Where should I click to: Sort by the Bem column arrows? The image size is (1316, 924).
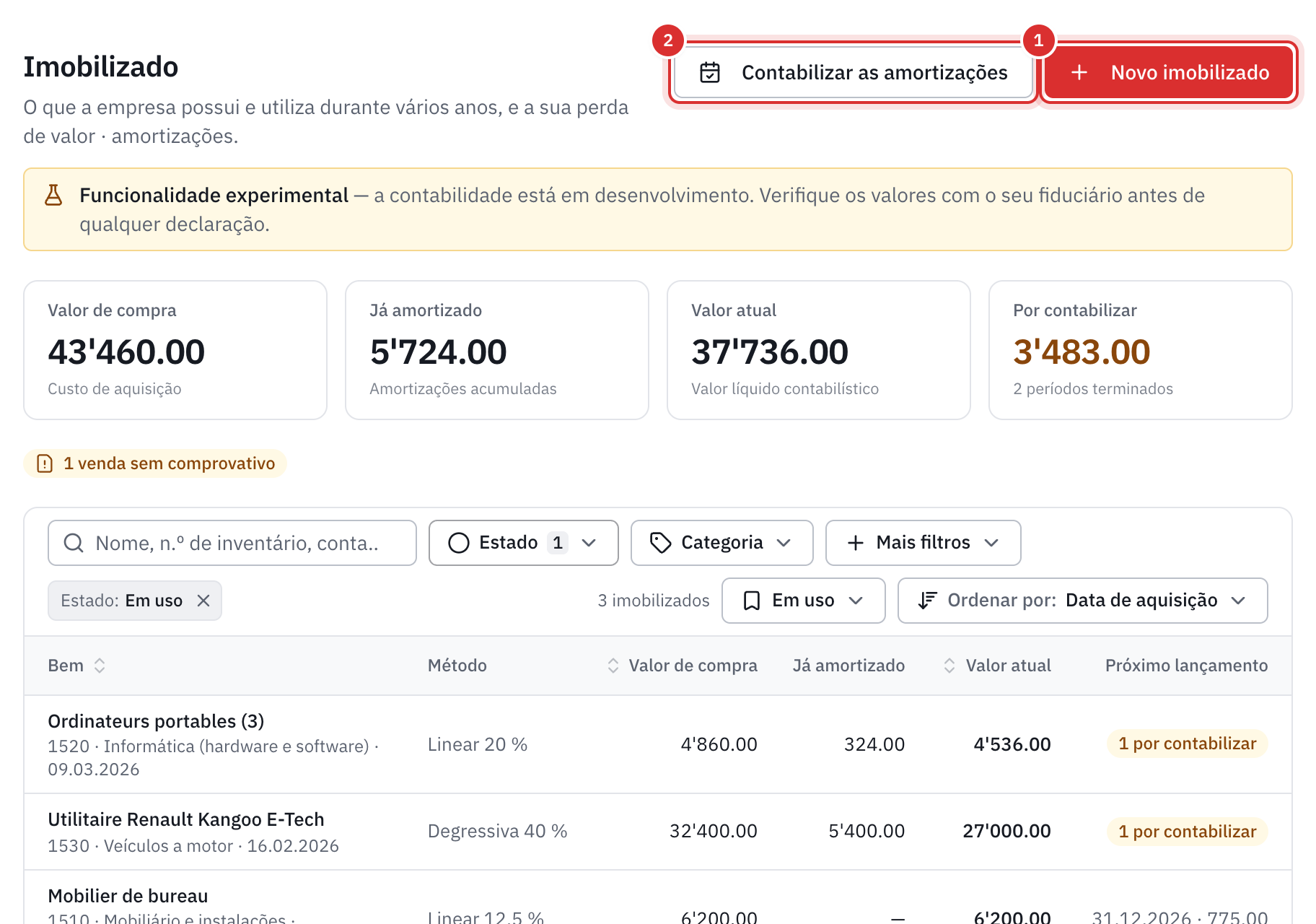[x=100, y=666]
